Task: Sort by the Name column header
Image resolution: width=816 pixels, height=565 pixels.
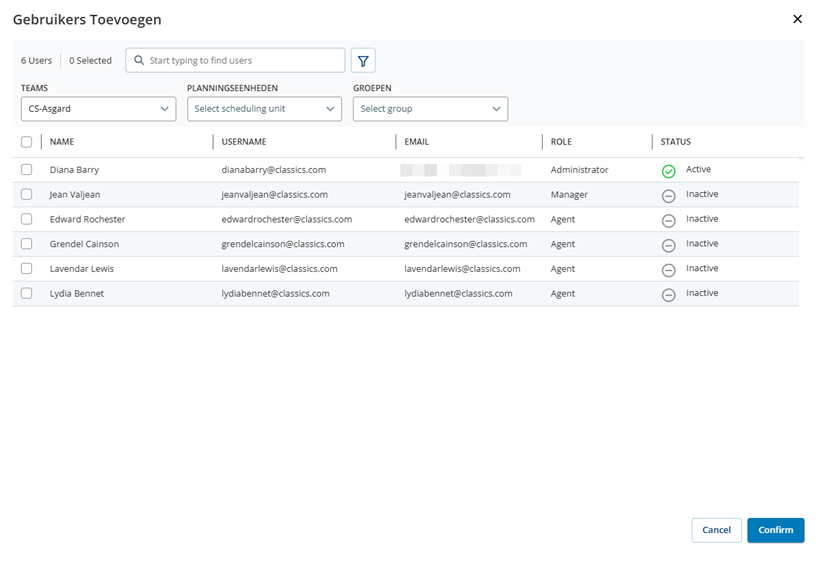Action: pos(62,142)
